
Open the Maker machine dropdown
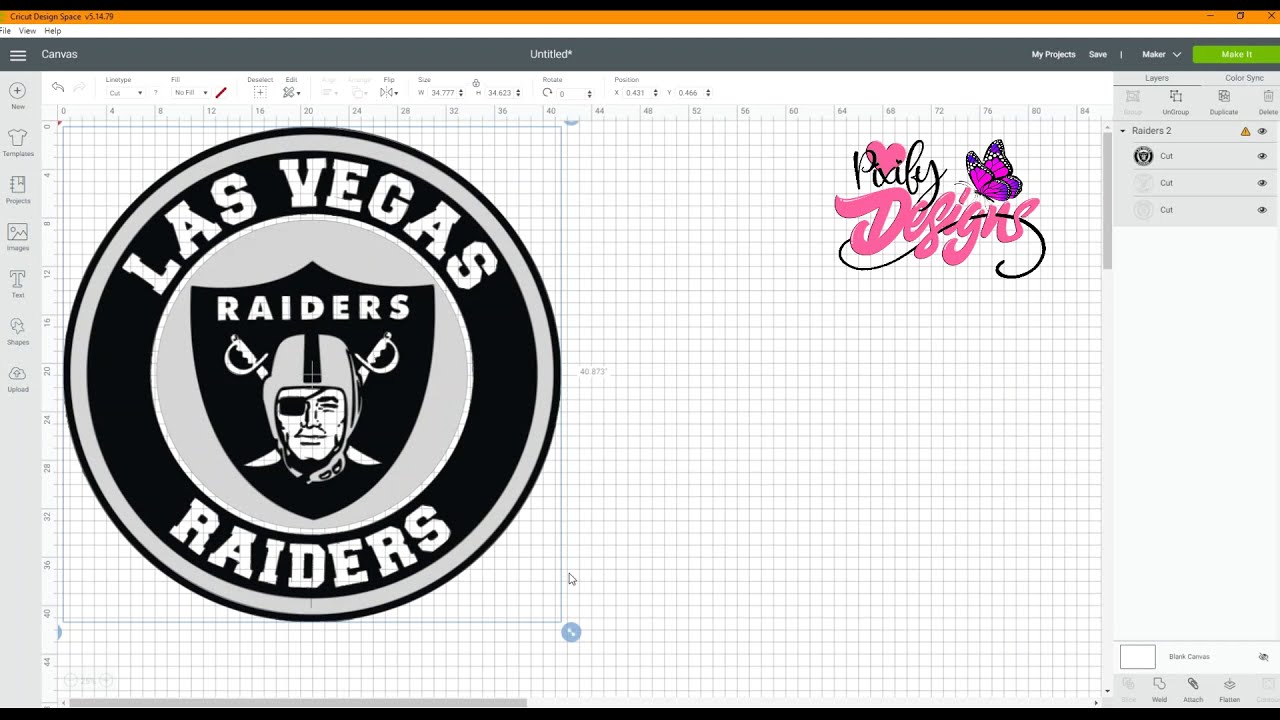click(x=1161, y=55)
